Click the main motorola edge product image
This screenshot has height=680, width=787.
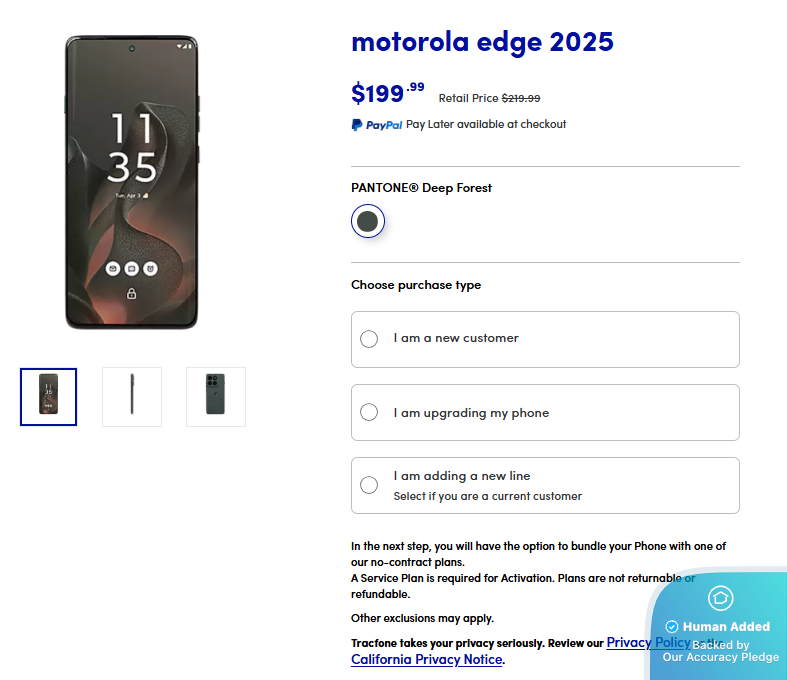(x=132, y=182)
